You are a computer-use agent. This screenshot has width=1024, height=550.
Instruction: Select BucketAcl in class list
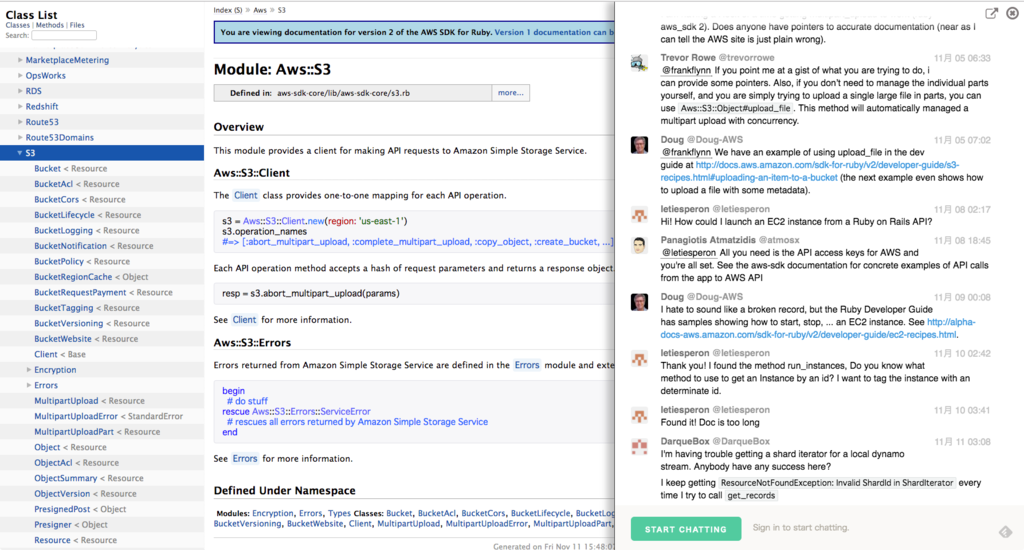point(53,184)
